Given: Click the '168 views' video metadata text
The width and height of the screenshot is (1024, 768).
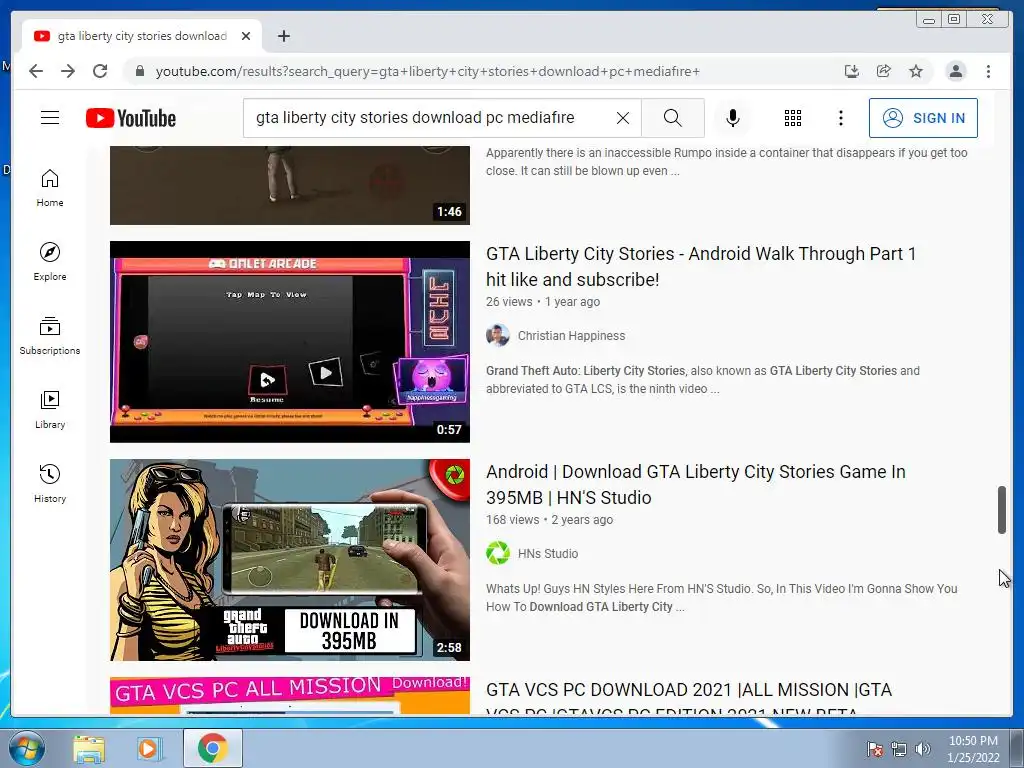Looking at the screenshot, I should click(513, 520).
